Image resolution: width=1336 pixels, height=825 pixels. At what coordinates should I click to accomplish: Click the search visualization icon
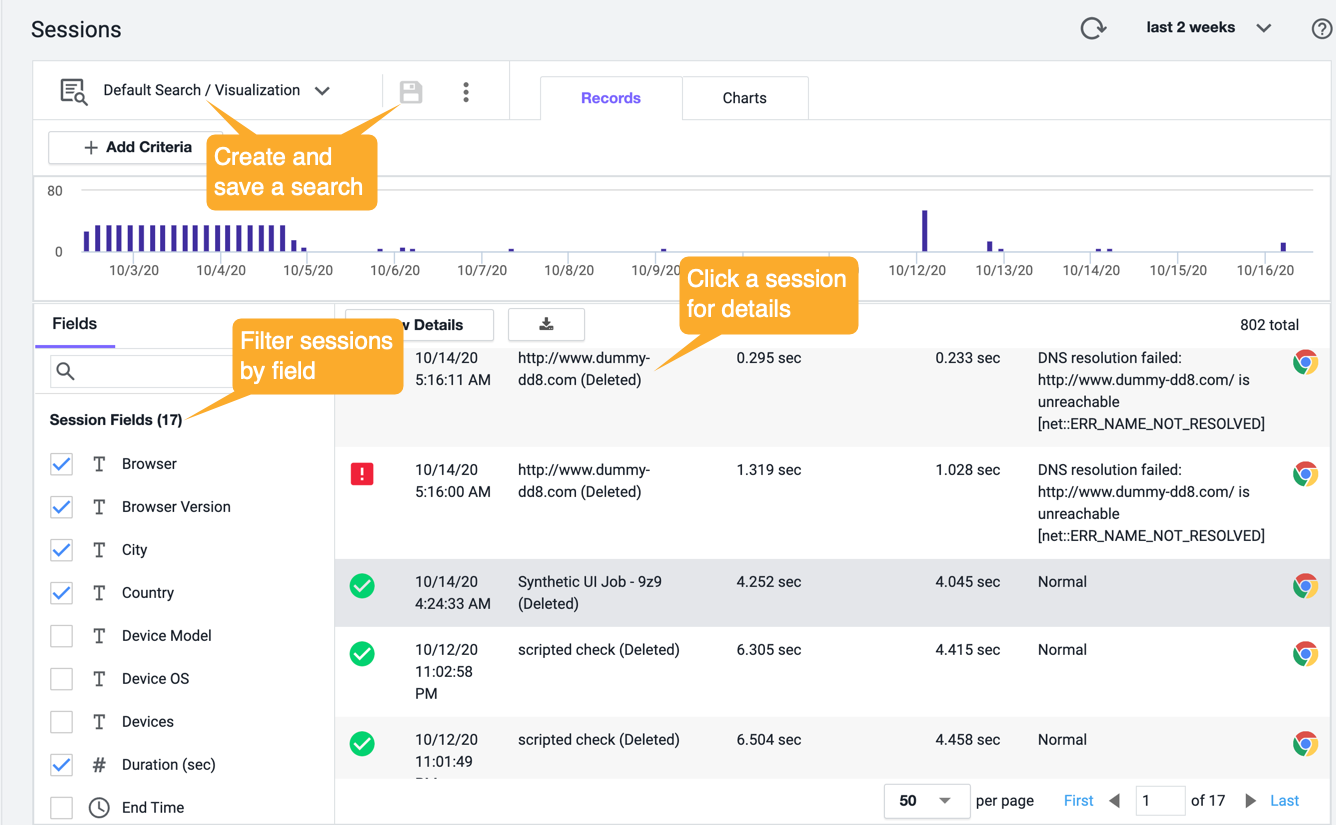[x=73, y=91]
